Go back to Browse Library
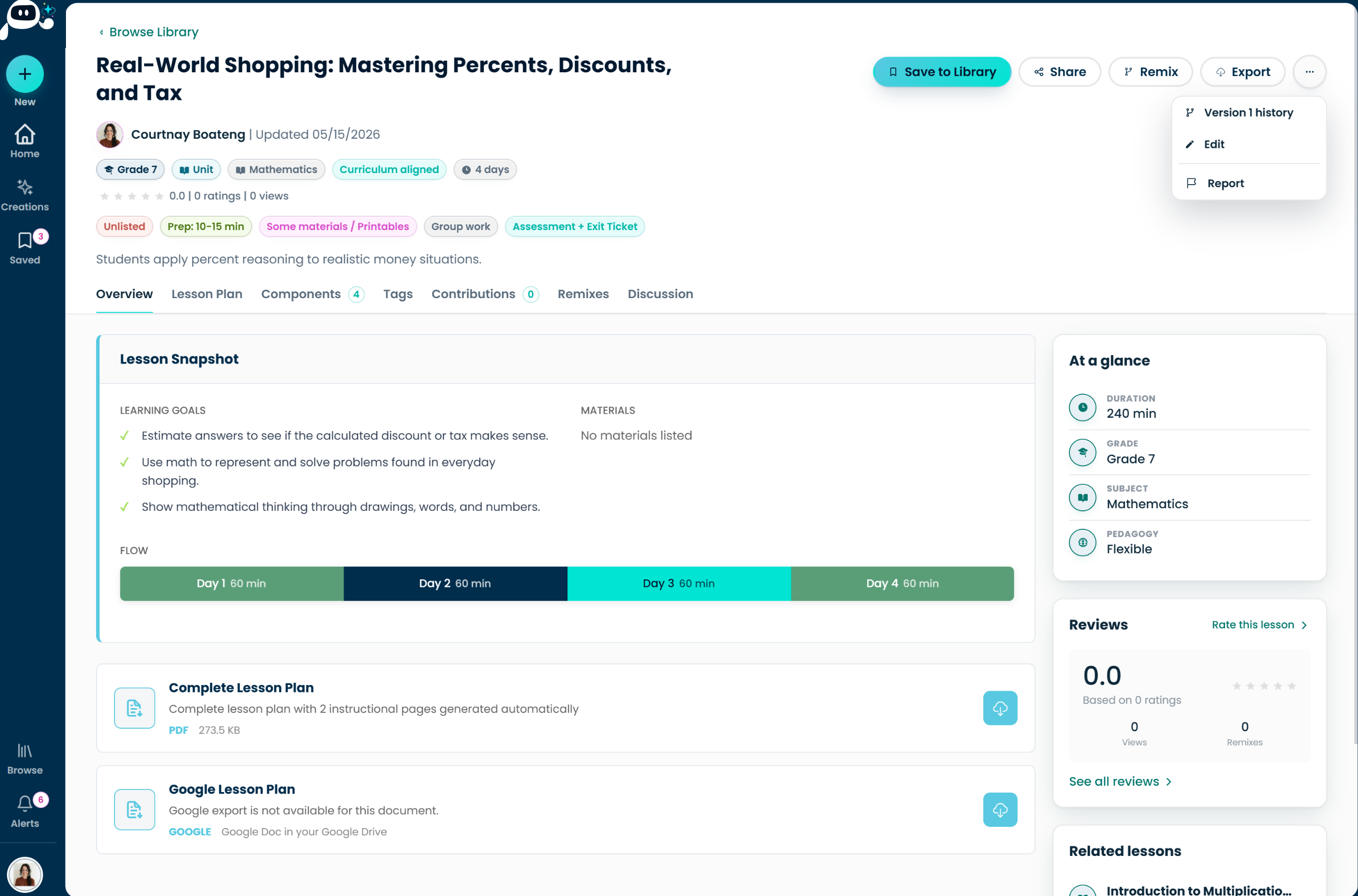 (x=149, y=32)
